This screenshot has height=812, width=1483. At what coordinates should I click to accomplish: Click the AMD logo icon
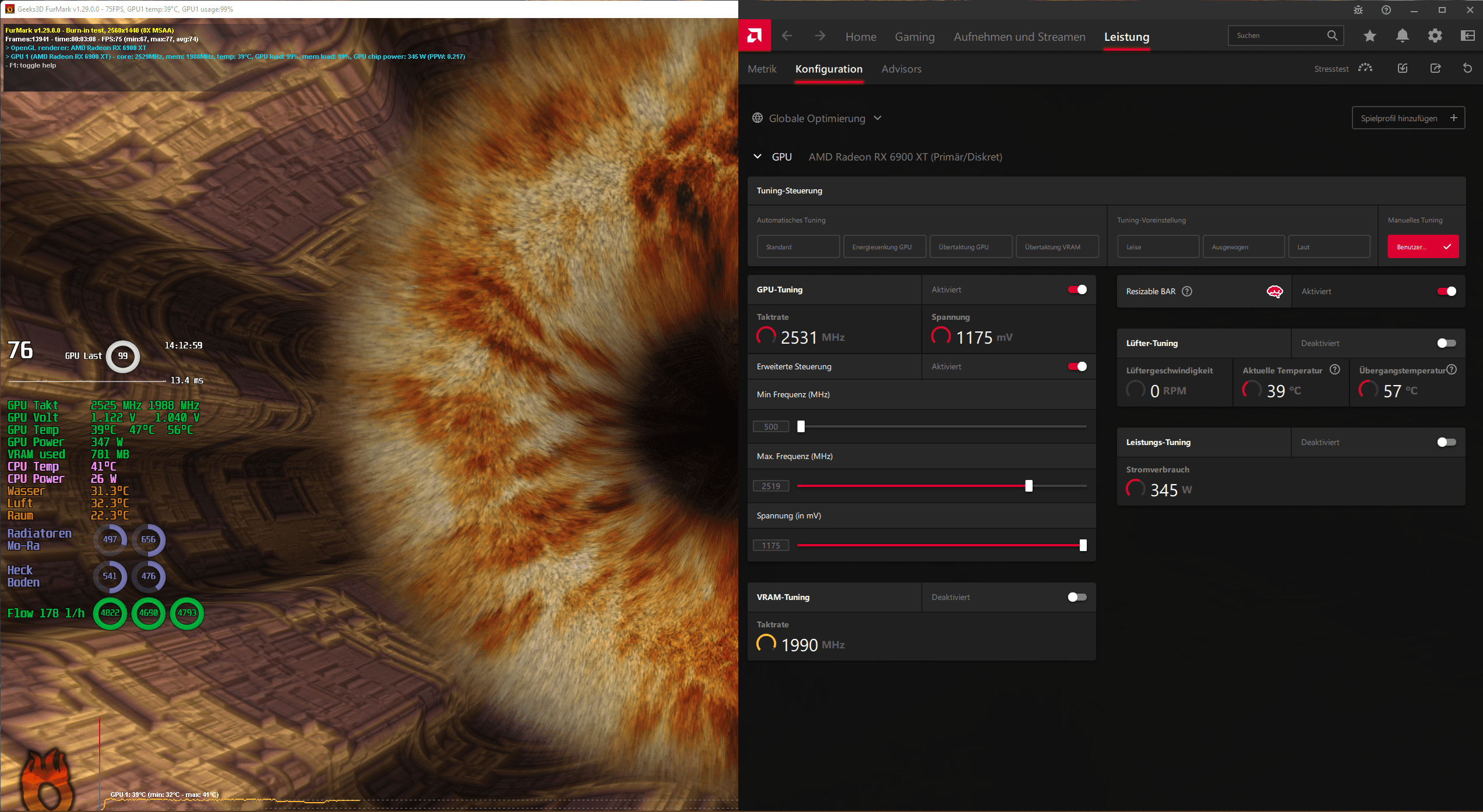[755, 36]
